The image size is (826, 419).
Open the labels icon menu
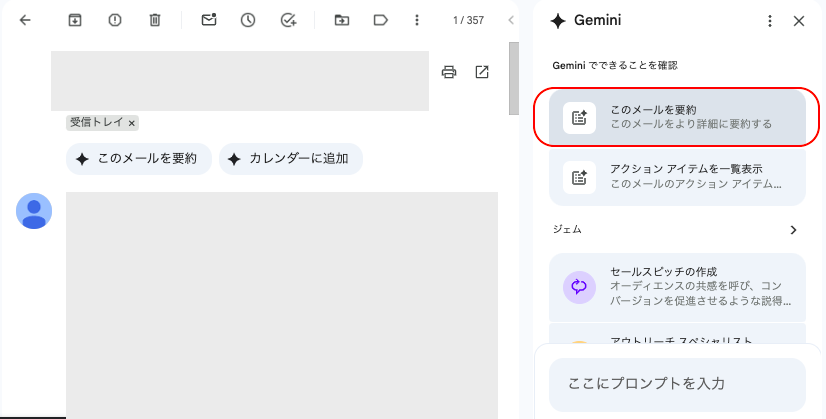(x=380, y=20)
